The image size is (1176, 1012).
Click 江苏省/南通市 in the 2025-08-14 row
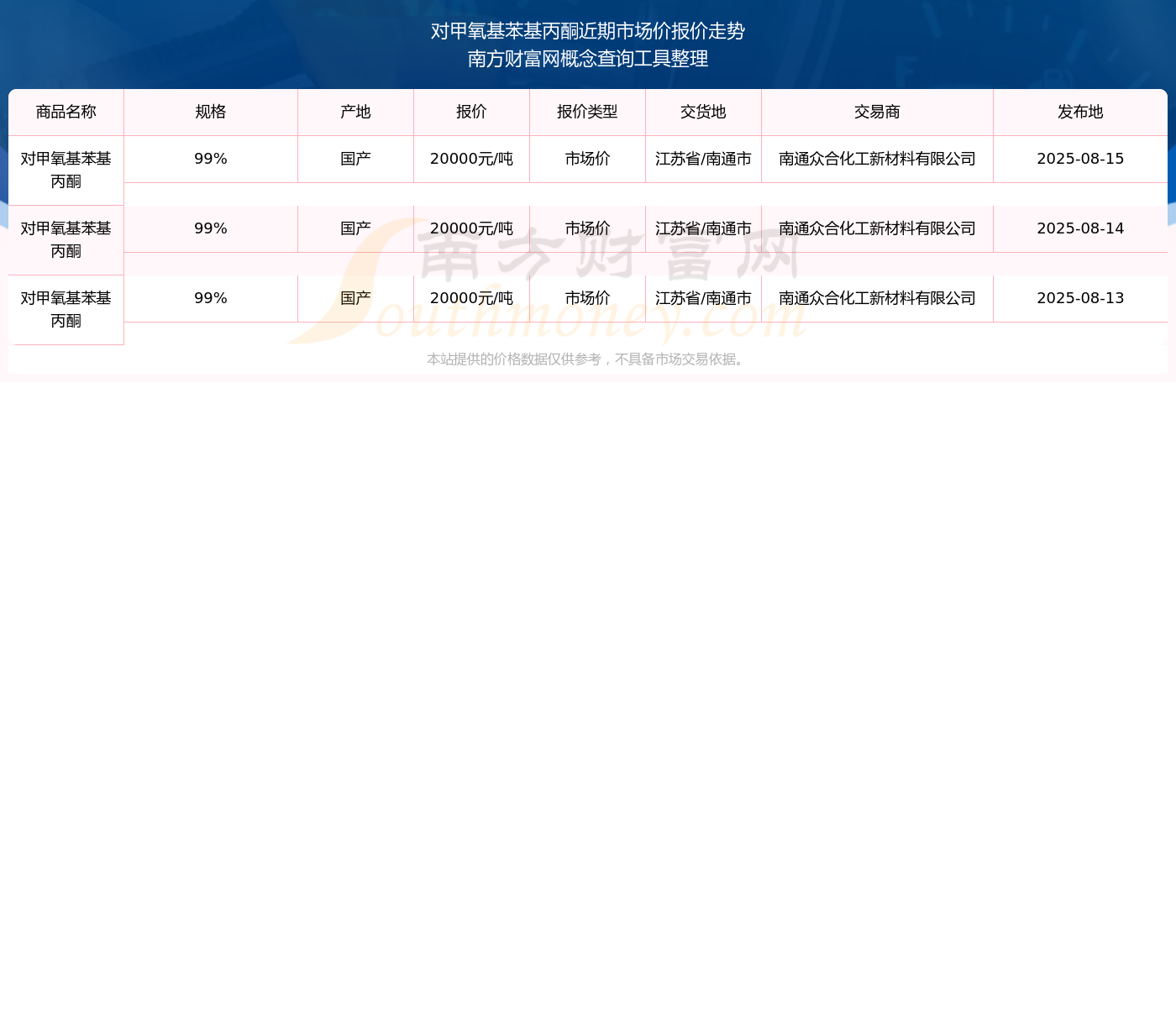704,228
